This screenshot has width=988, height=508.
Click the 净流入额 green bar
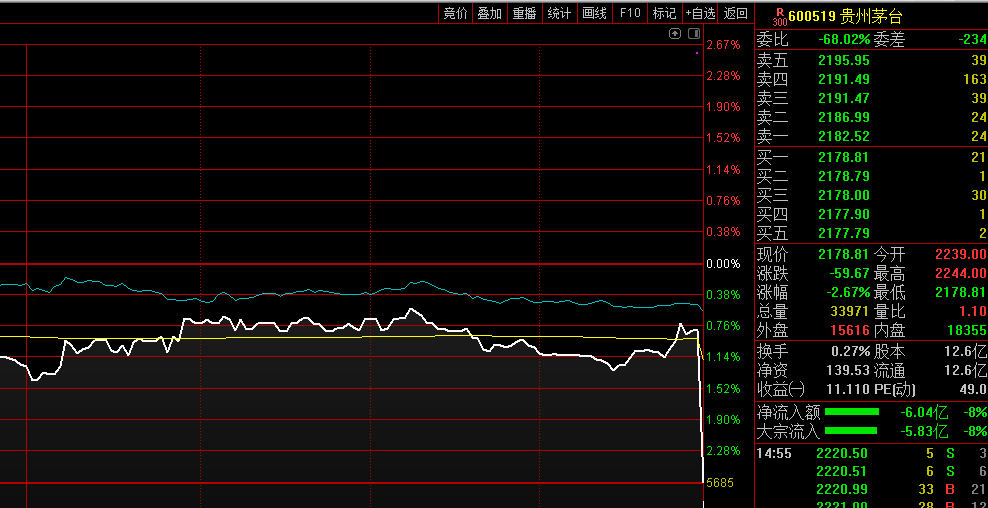[x=851, y=412]
